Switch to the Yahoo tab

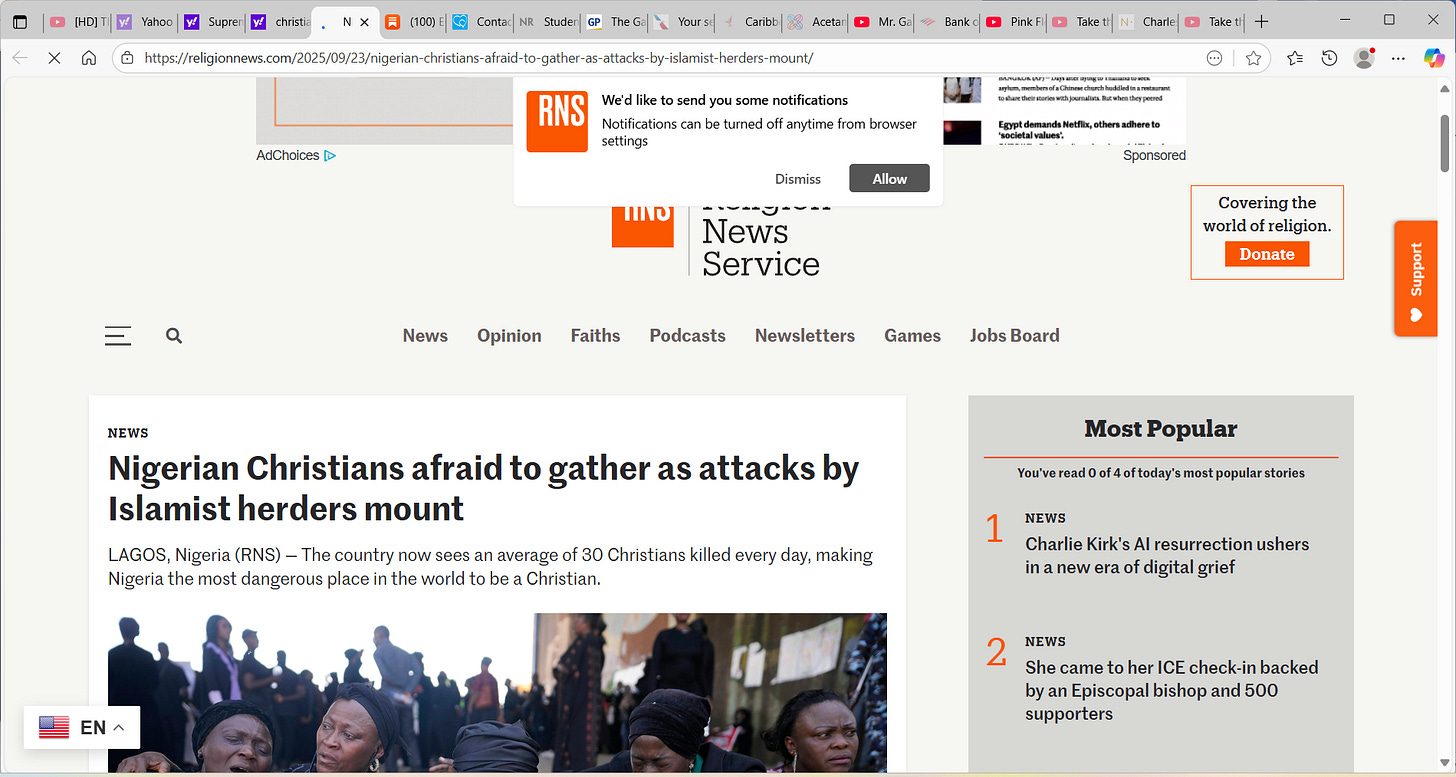click(144, 21)
